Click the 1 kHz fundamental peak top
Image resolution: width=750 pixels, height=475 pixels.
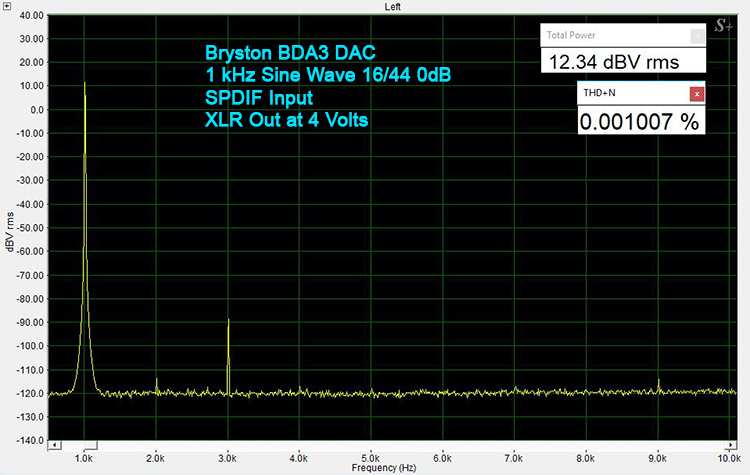[x=84, y=83]
